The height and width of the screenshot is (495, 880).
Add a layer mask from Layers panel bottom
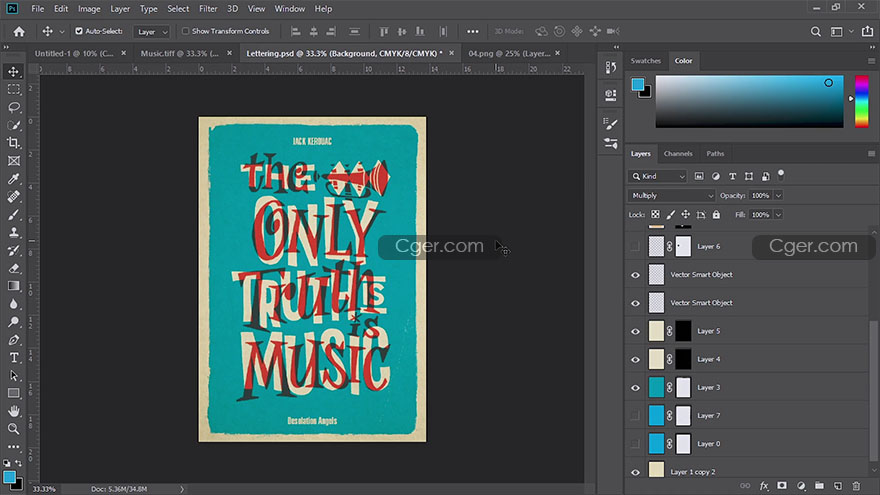pyautogui.click(x=782, y=485)
